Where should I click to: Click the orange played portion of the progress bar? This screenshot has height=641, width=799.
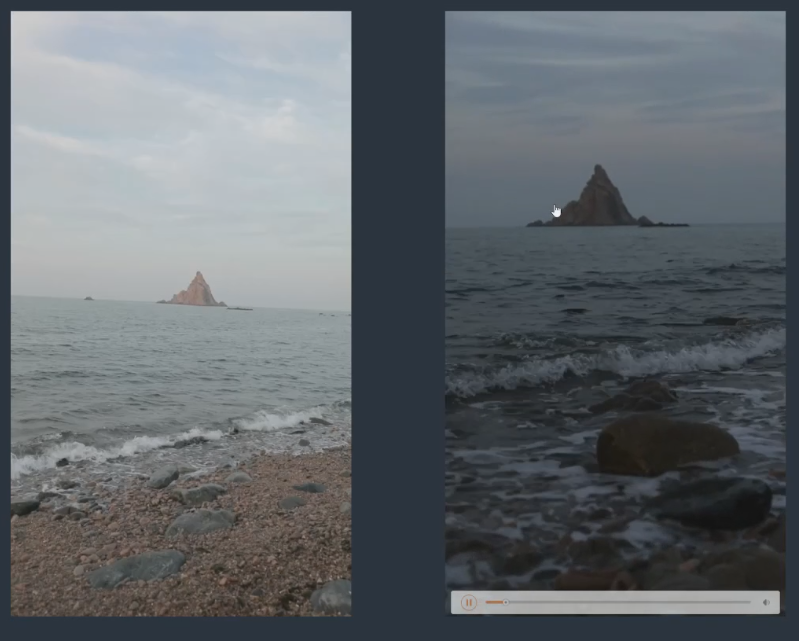coord(494,602)
